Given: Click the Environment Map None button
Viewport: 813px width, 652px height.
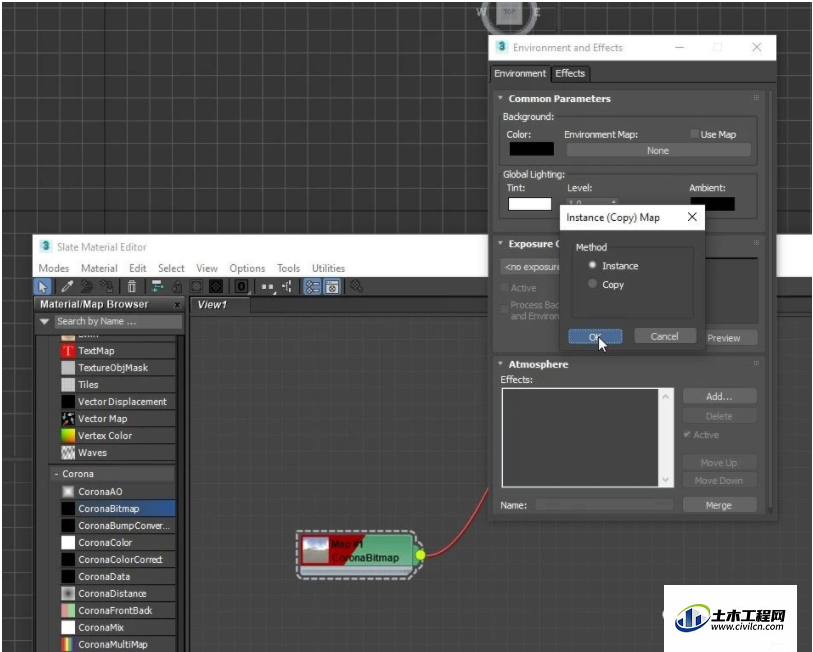Looking at the screenshot, I should click(658, 150).
